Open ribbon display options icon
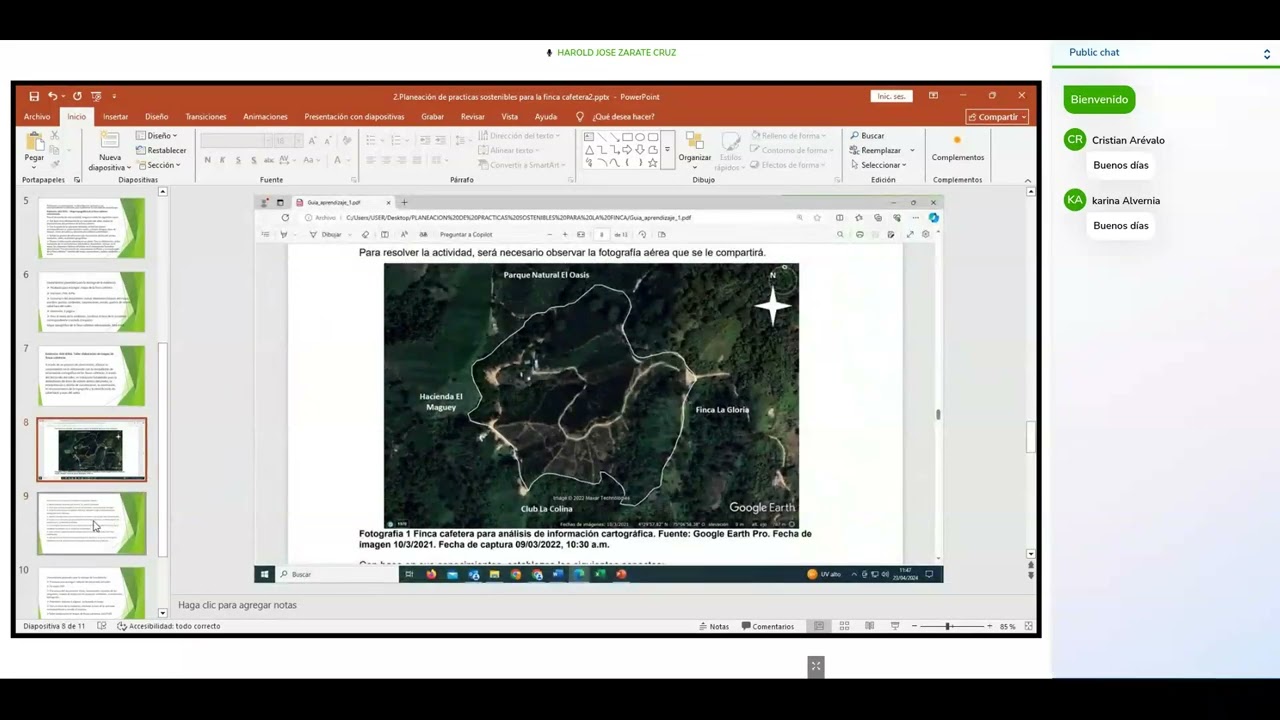Viewport: 1280px width, 720px height. (933, 96)
